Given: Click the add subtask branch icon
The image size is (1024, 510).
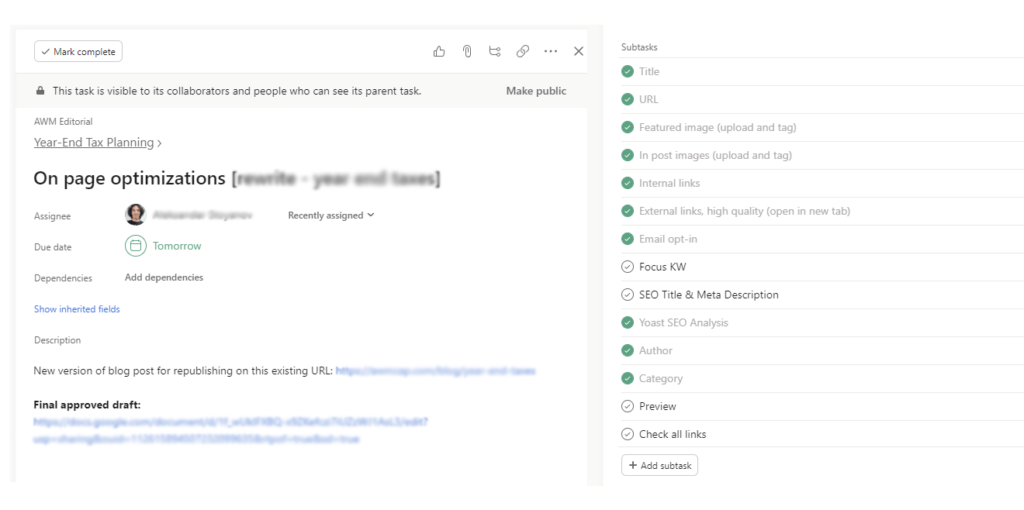Looking at the screenshot, I should [495, 51].
